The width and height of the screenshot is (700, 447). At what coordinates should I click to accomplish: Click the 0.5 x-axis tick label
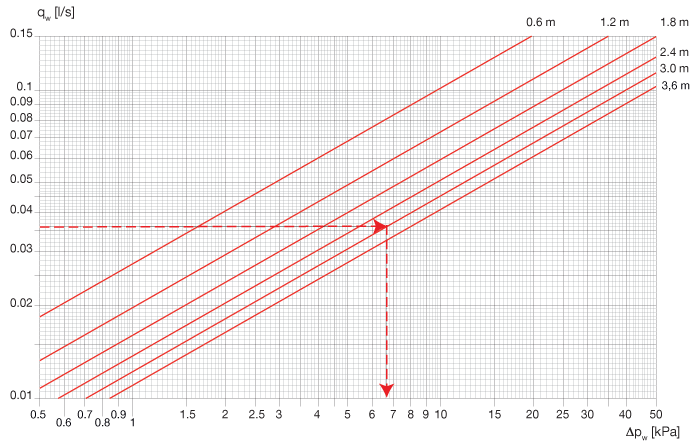click(38, 415)
